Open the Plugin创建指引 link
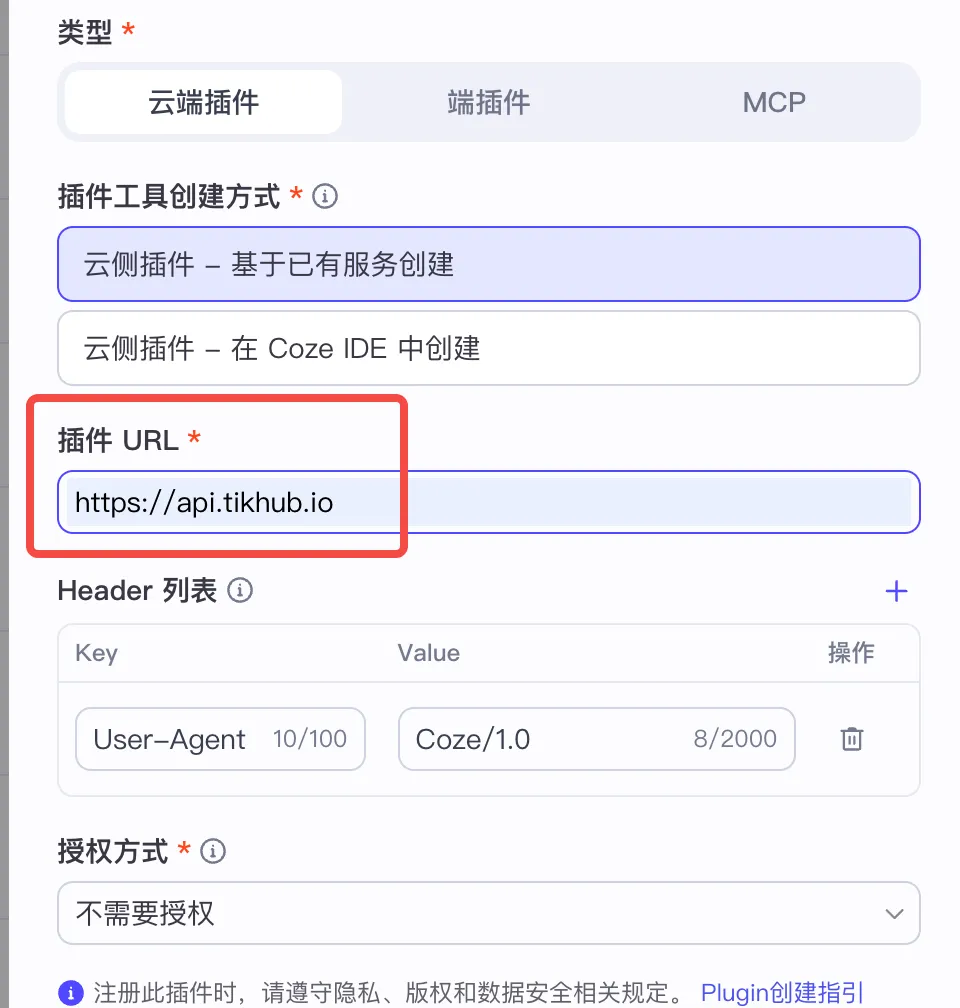 (782, 993)
